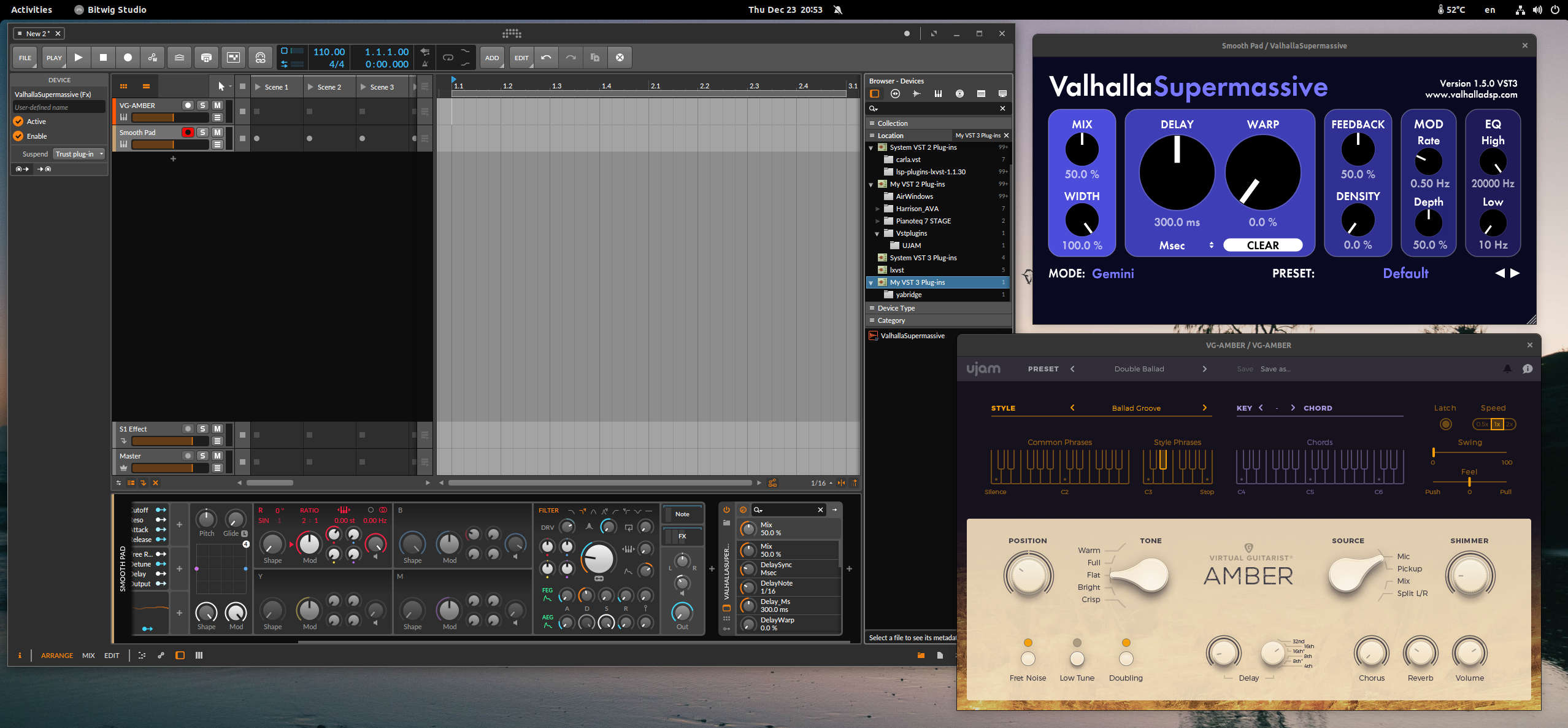Open the VG-AMBER info icon

click(x=1528, y=369)
